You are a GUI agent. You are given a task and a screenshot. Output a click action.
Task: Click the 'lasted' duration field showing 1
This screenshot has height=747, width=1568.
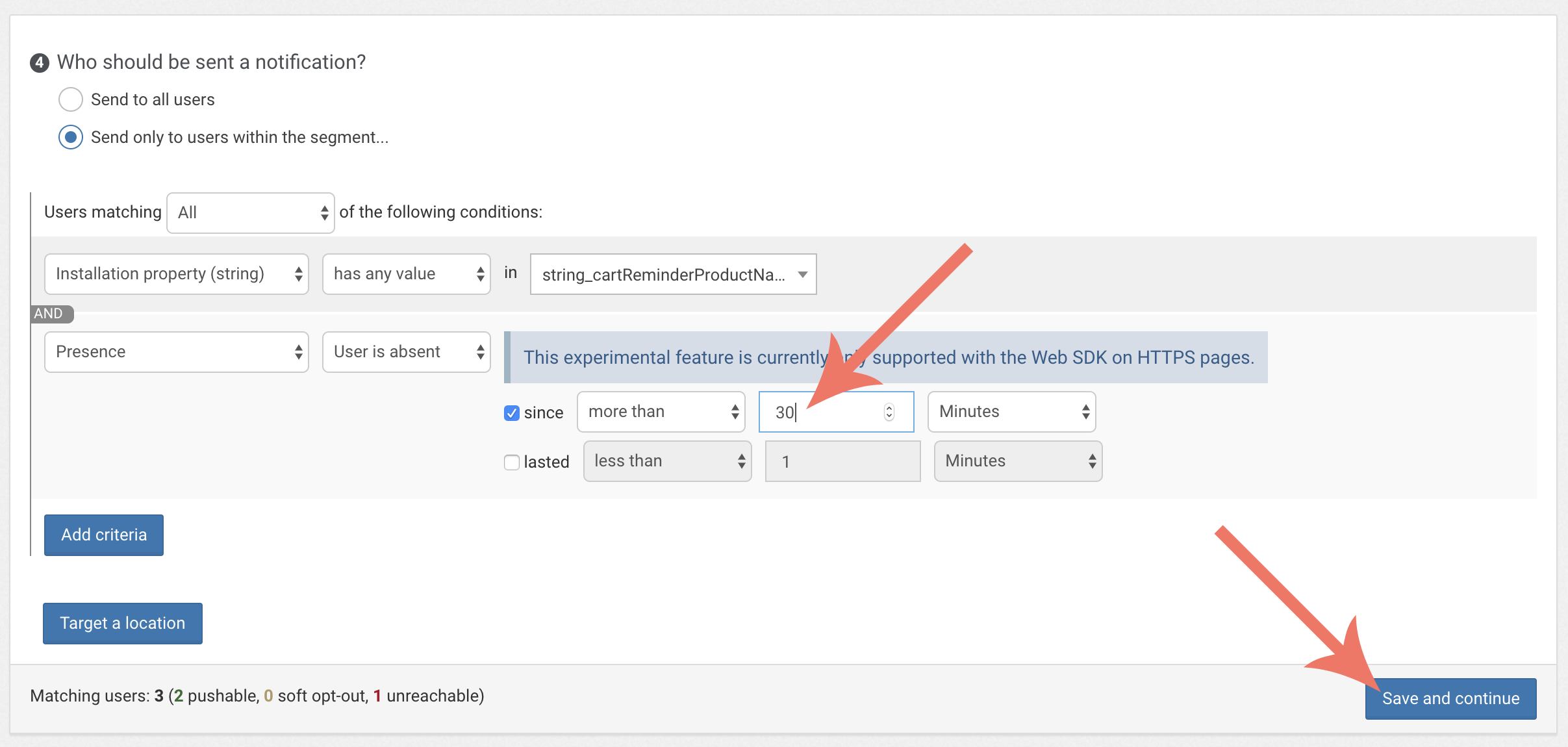[842, 461]
